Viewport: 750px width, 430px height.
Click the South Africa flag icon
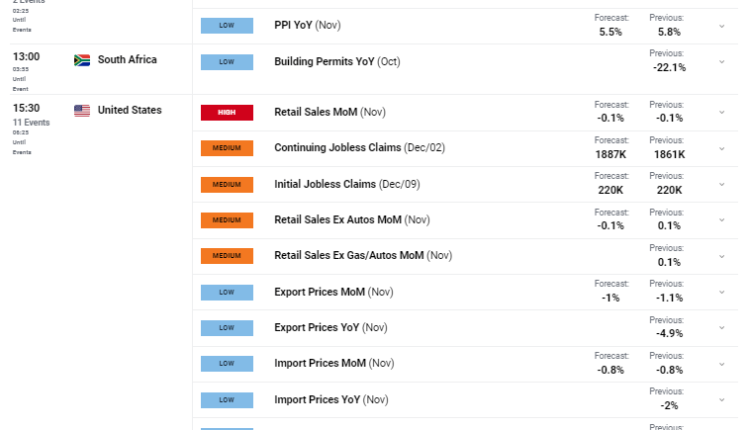82,60
